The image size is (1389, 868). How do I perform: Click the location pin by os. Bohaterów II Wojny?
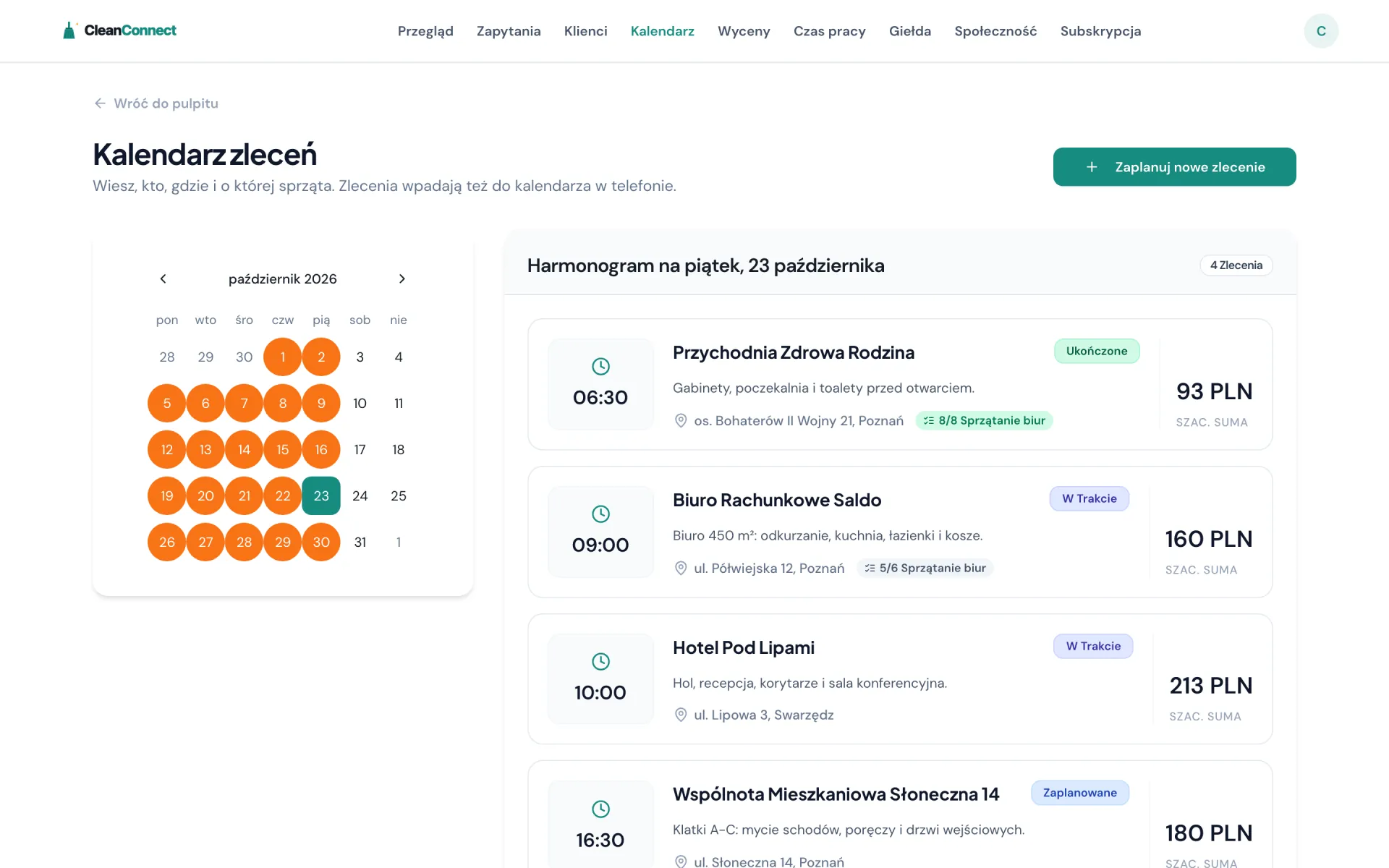[681, 421]
